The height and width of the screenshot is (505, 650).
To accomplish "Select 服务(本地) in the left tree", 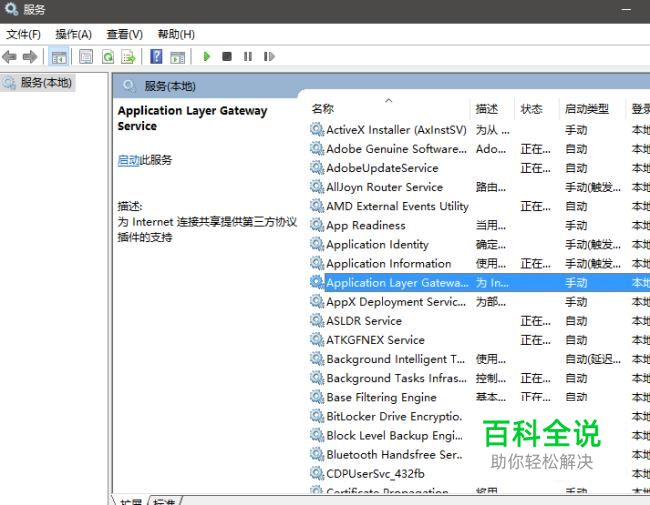I will coord(46,83).
